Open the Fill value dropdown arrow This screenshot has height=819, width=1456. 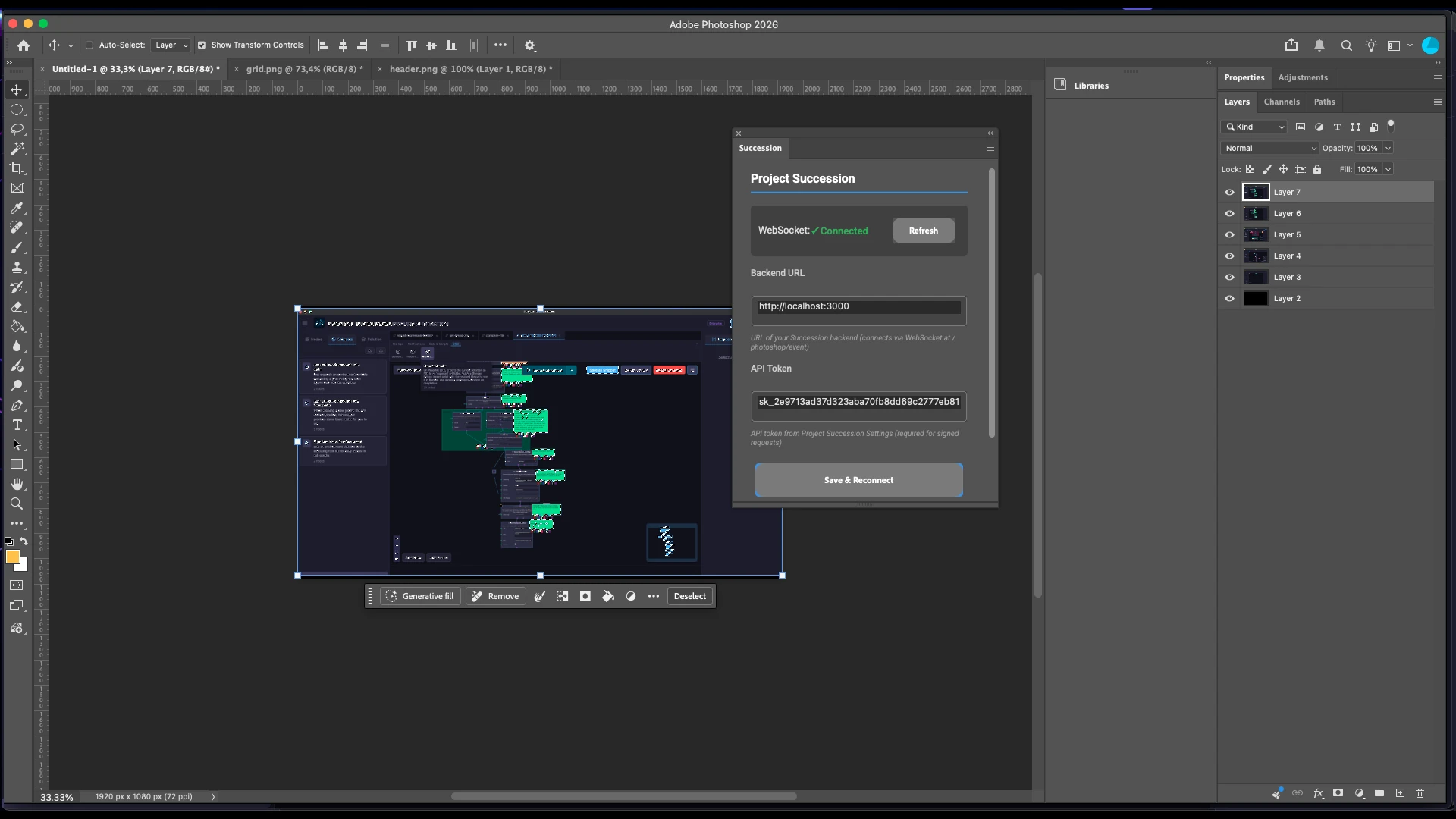1388,169
